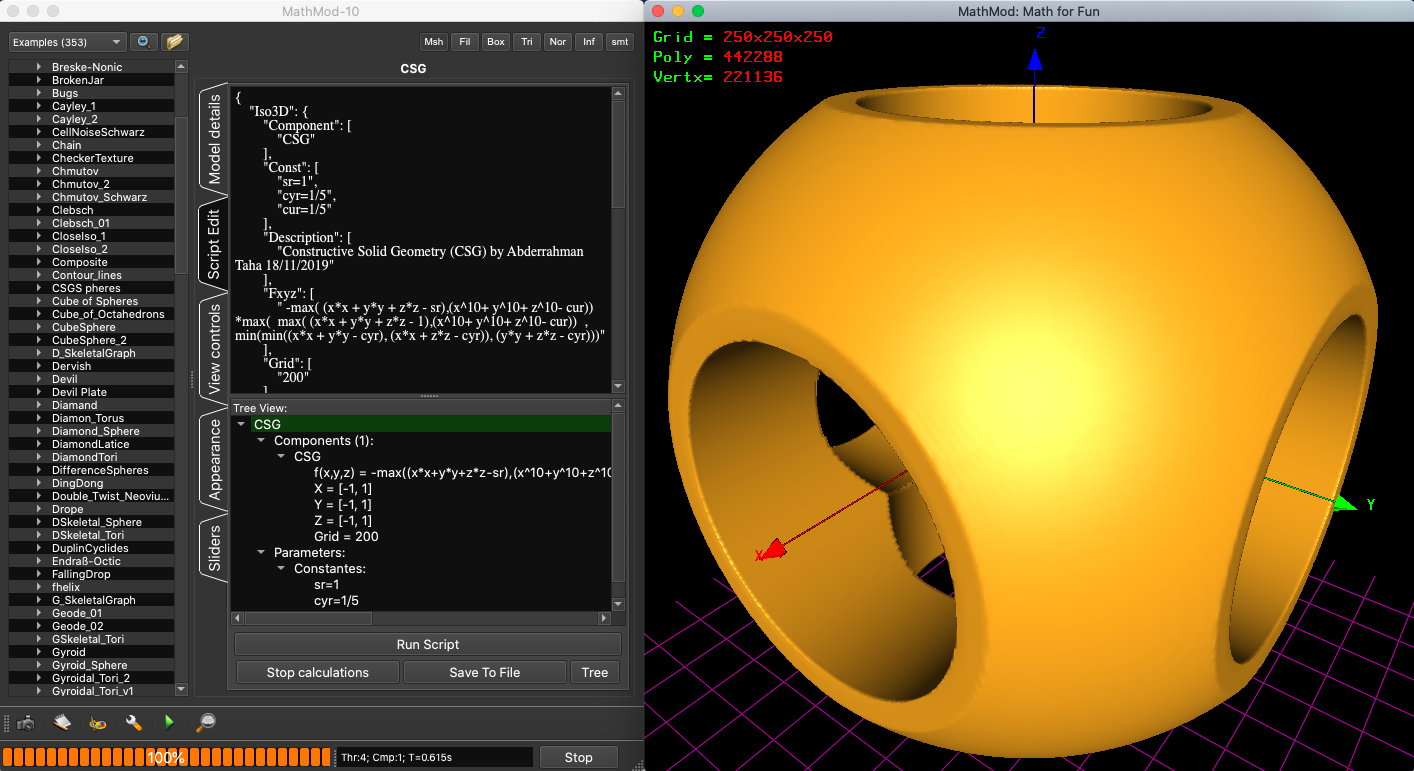The width and height of the screenshot is (1414, 771).
Task: Toggle the Msh mesh display option
Action: click(x=433, y=42)
